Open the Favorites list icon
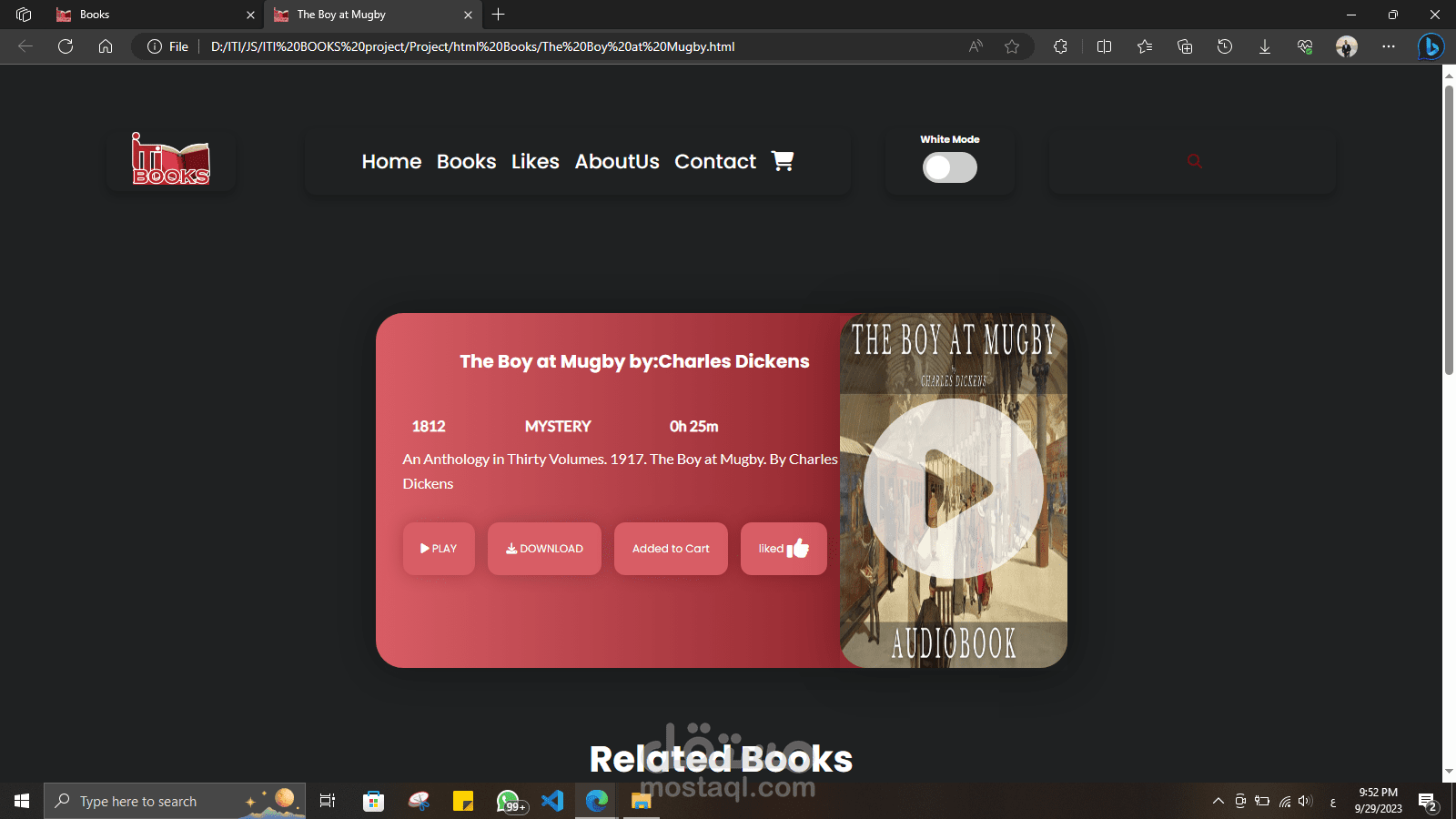The image size is (1456, 819). pyautogui.click(x=1145, y=46)
